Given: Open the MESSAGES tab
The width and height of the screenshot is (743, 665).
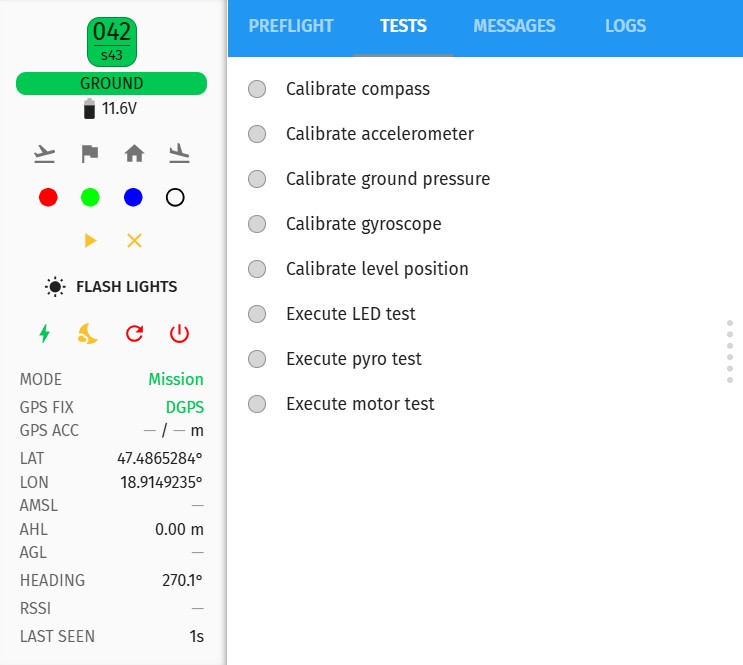Looking at the screenshot, I should point(514,26).
